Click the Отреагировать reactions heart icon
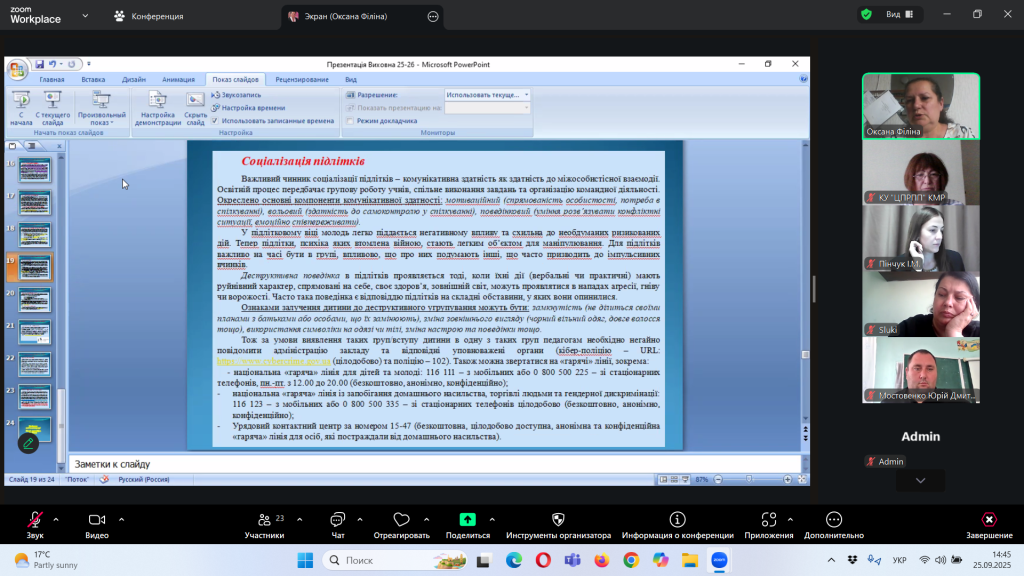The image size is (1024, 576). 401,519
